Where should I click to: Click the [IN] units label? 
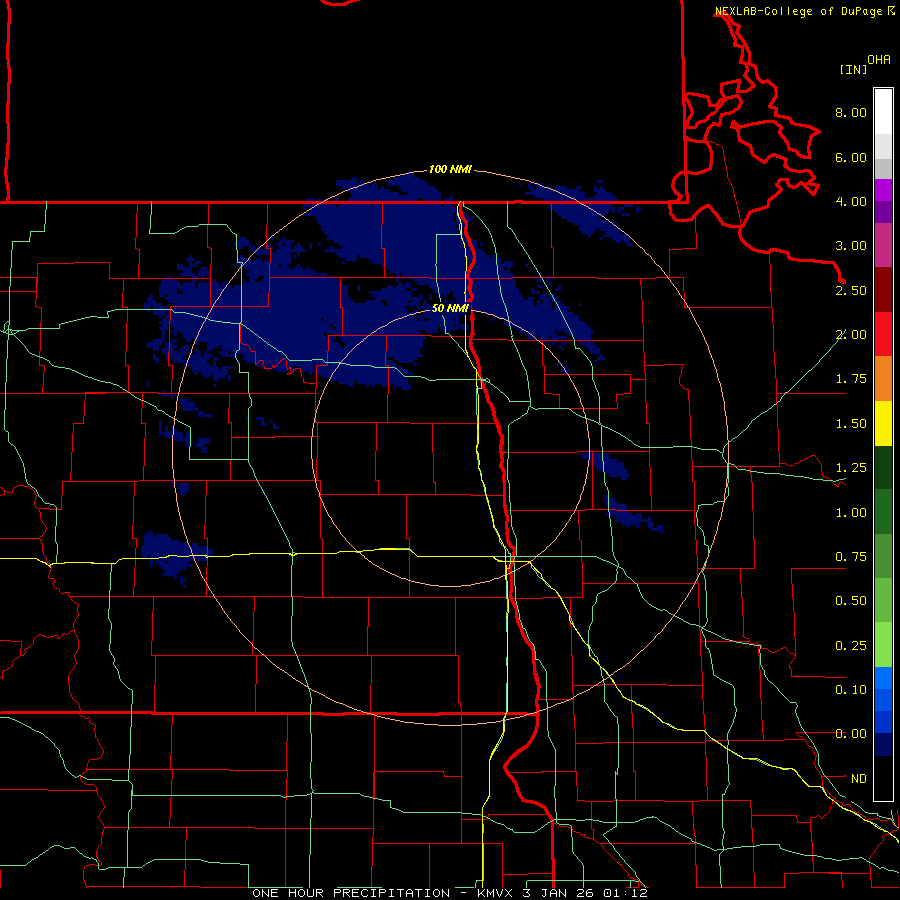pos(853,69)
